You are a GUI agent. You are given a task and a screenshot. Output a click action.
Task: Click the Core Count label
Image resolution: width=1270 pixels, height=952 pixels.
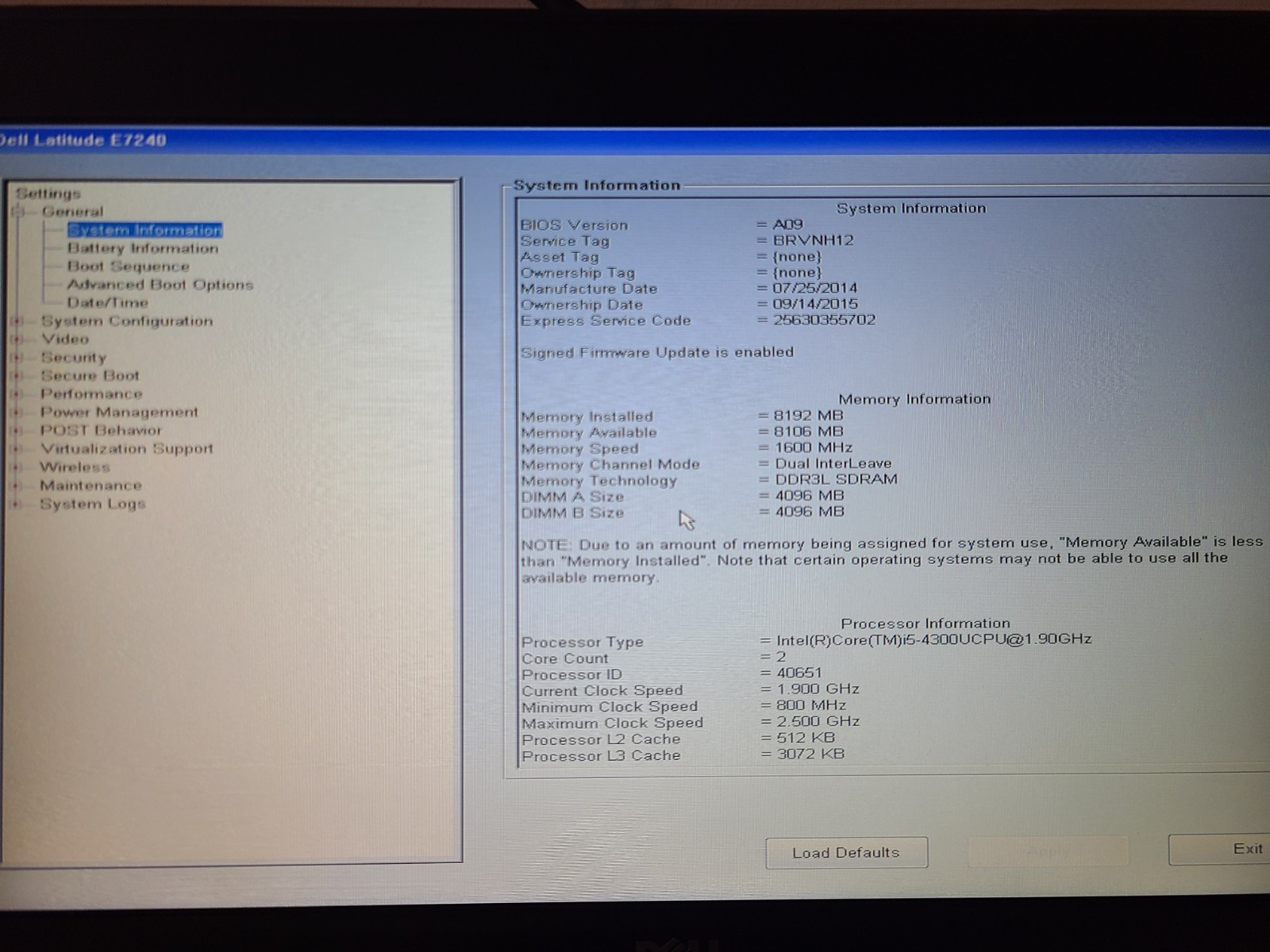[565, 658]
